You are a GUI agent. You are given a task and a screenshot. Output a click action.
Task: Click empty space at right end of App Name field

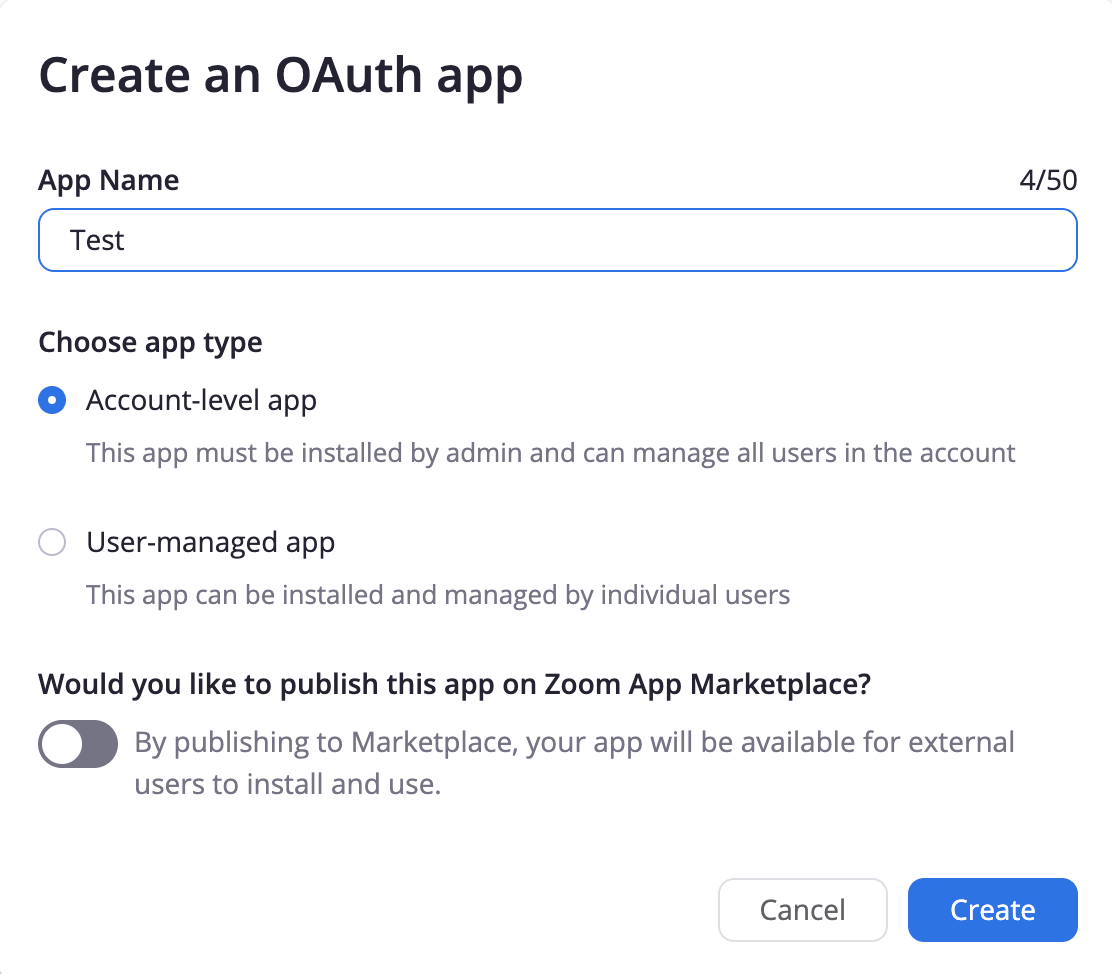[x=1000, y=240]
